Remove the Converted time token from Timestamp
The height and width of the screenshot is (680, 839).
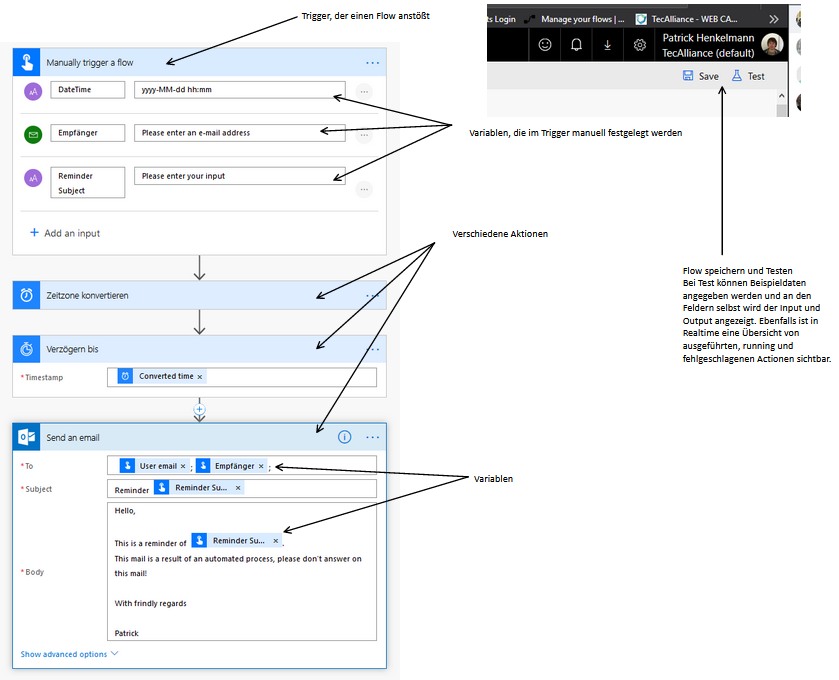coord(200,377)
